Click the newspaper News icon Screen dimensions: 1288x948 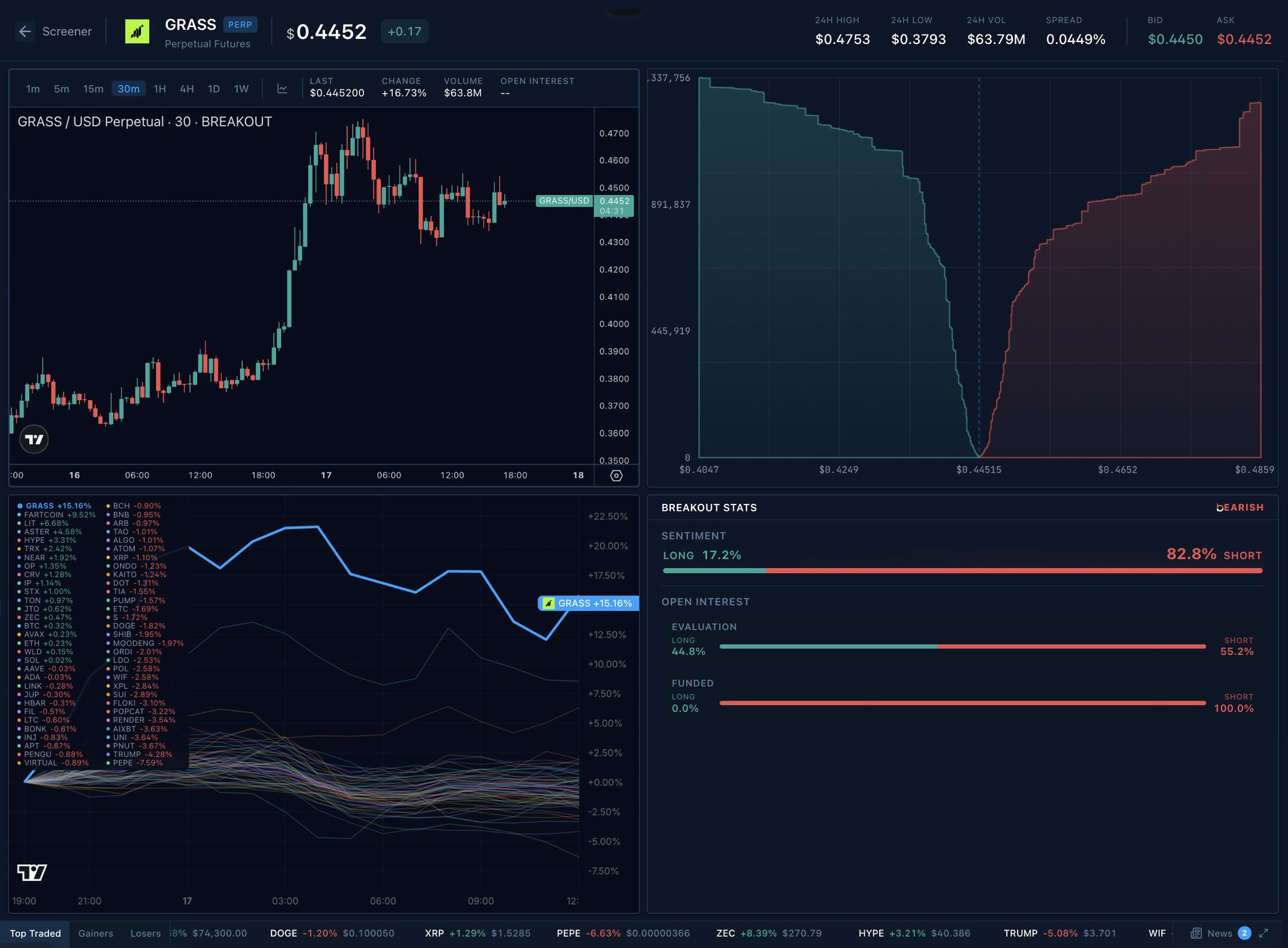click(x=1196, y=934)
